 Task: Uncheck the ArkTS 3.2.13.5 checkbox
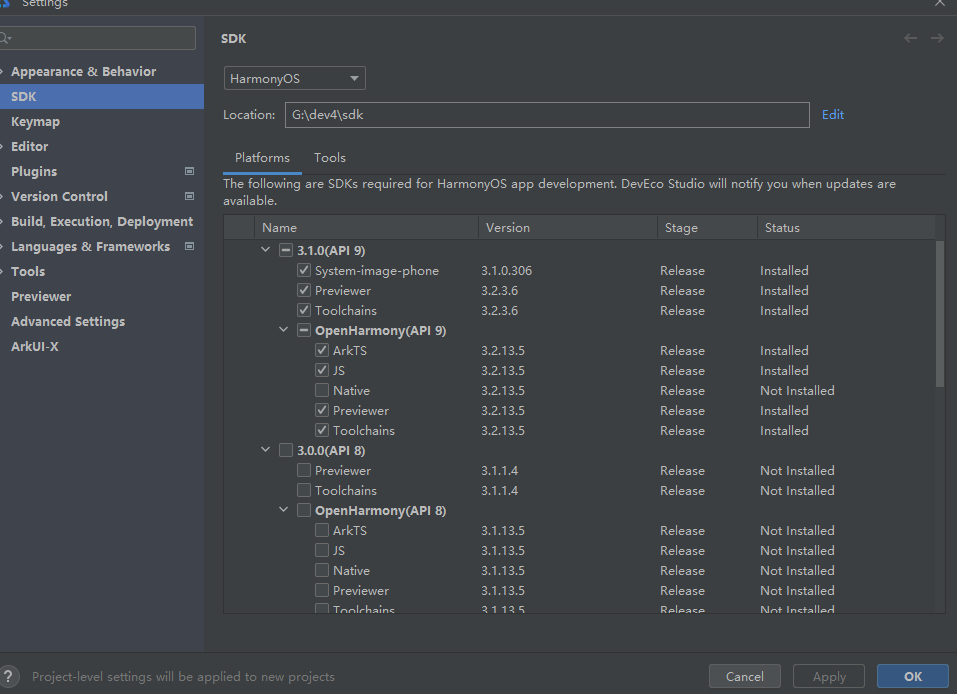(x=322, y=350)
